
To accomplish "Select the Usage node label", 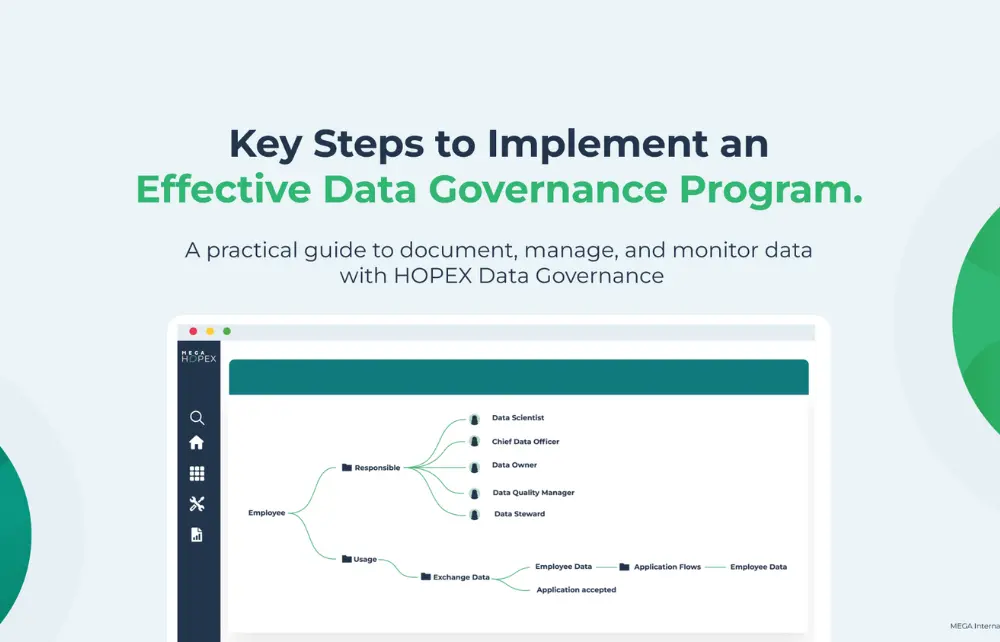I will 365,559.
